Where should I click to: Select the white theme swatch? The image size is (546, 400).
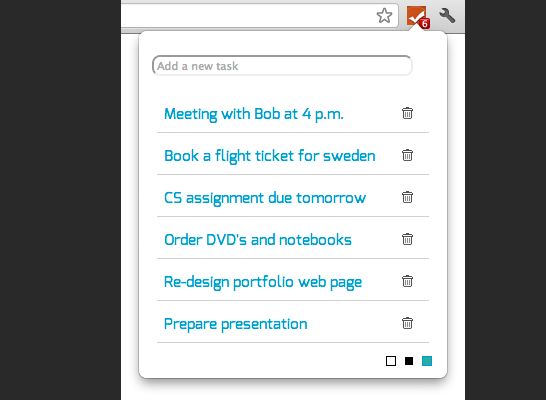[x=391, y=361]
